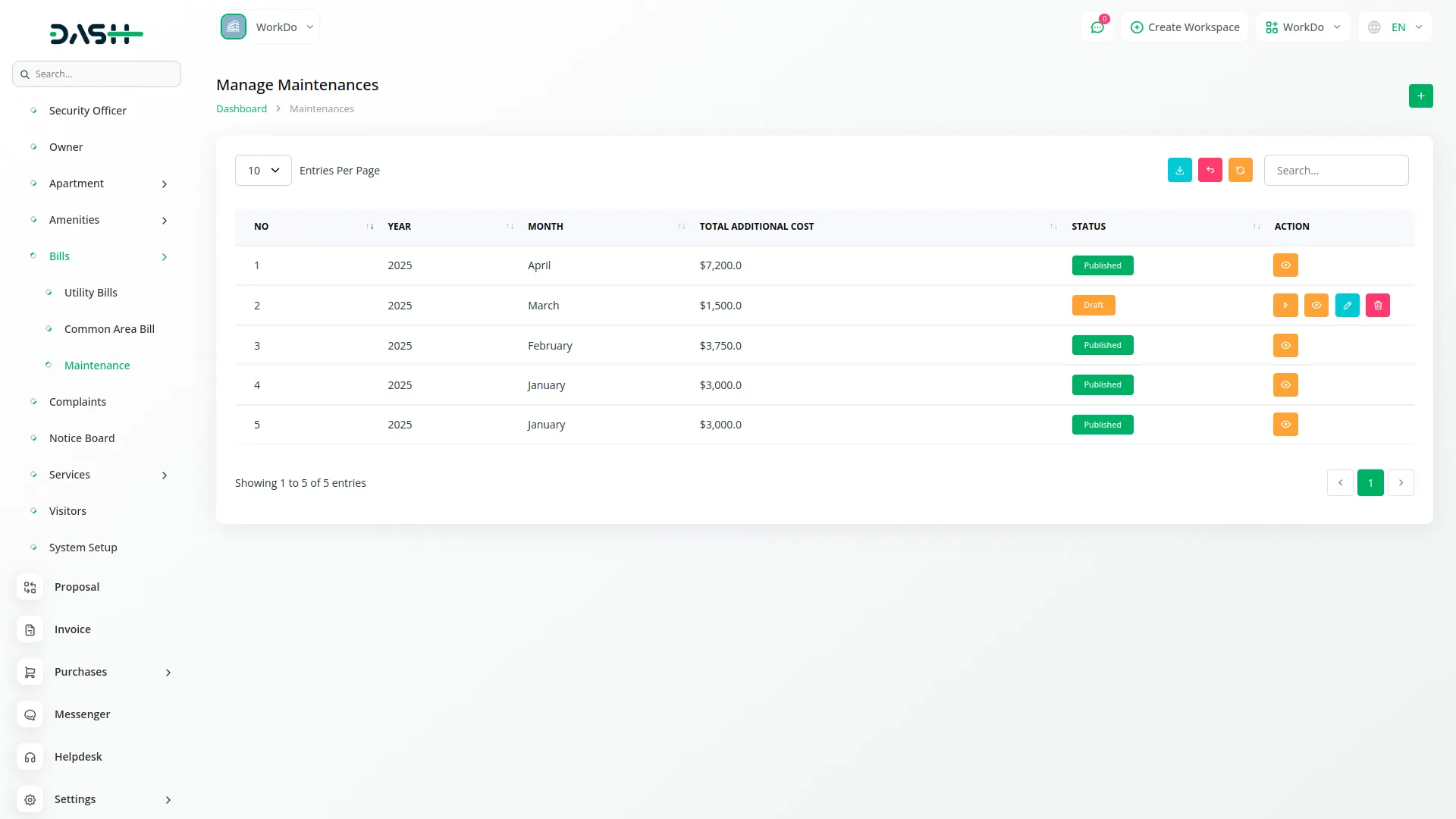Delete the March draft maintenance entry
This screenshot has height=819, width=1456.
1377,306
